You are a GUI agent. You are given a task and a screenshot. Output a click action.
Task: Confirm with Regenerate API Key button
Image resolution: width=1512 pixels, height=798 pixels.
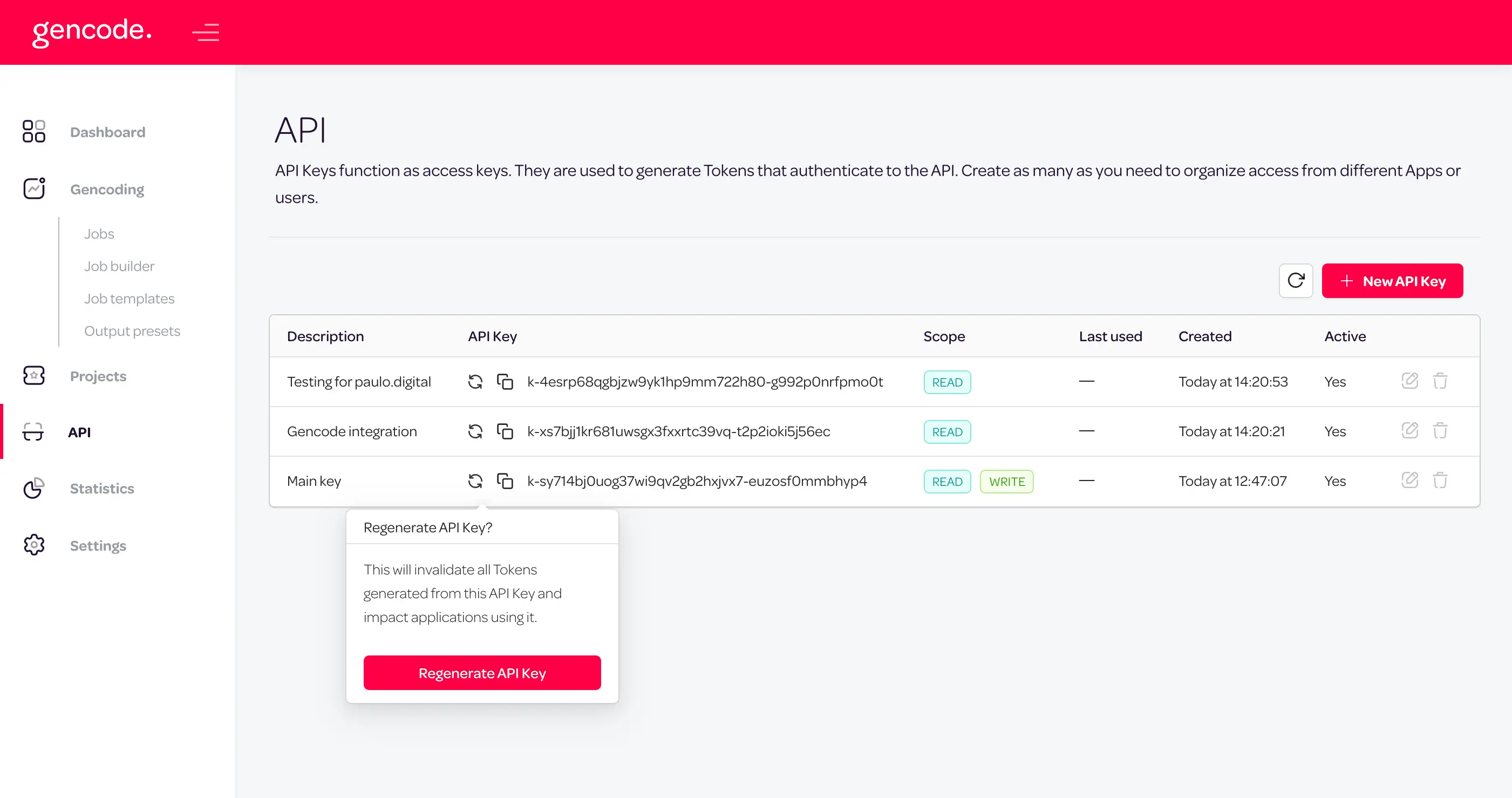[x=482, y=673]
